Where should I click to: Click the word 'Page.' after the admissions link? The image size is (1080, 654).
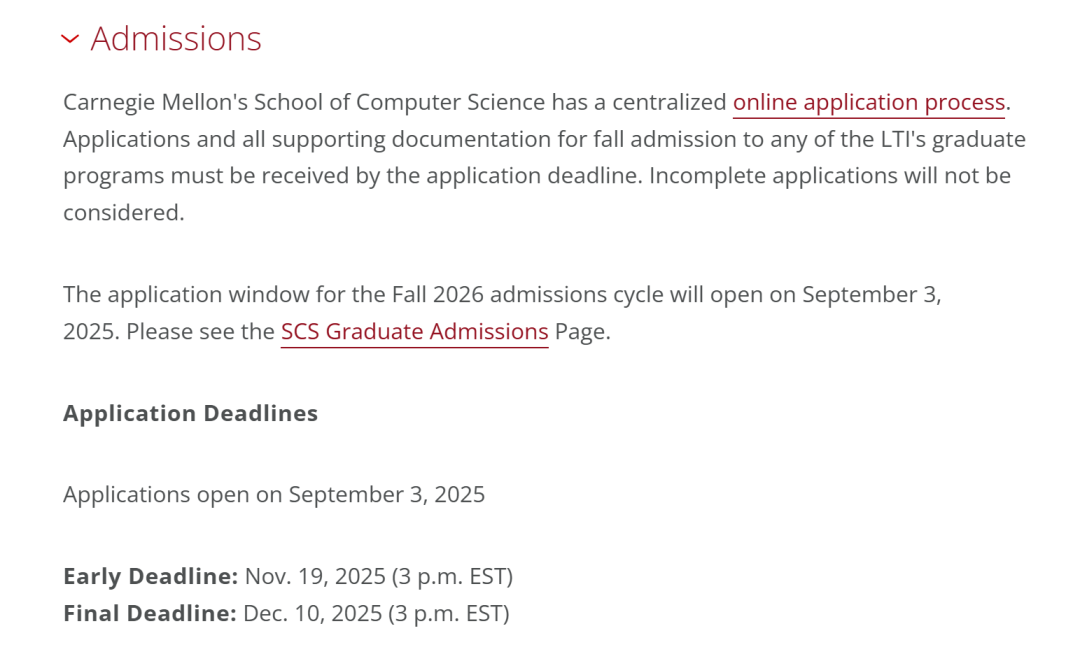[582, 331]
